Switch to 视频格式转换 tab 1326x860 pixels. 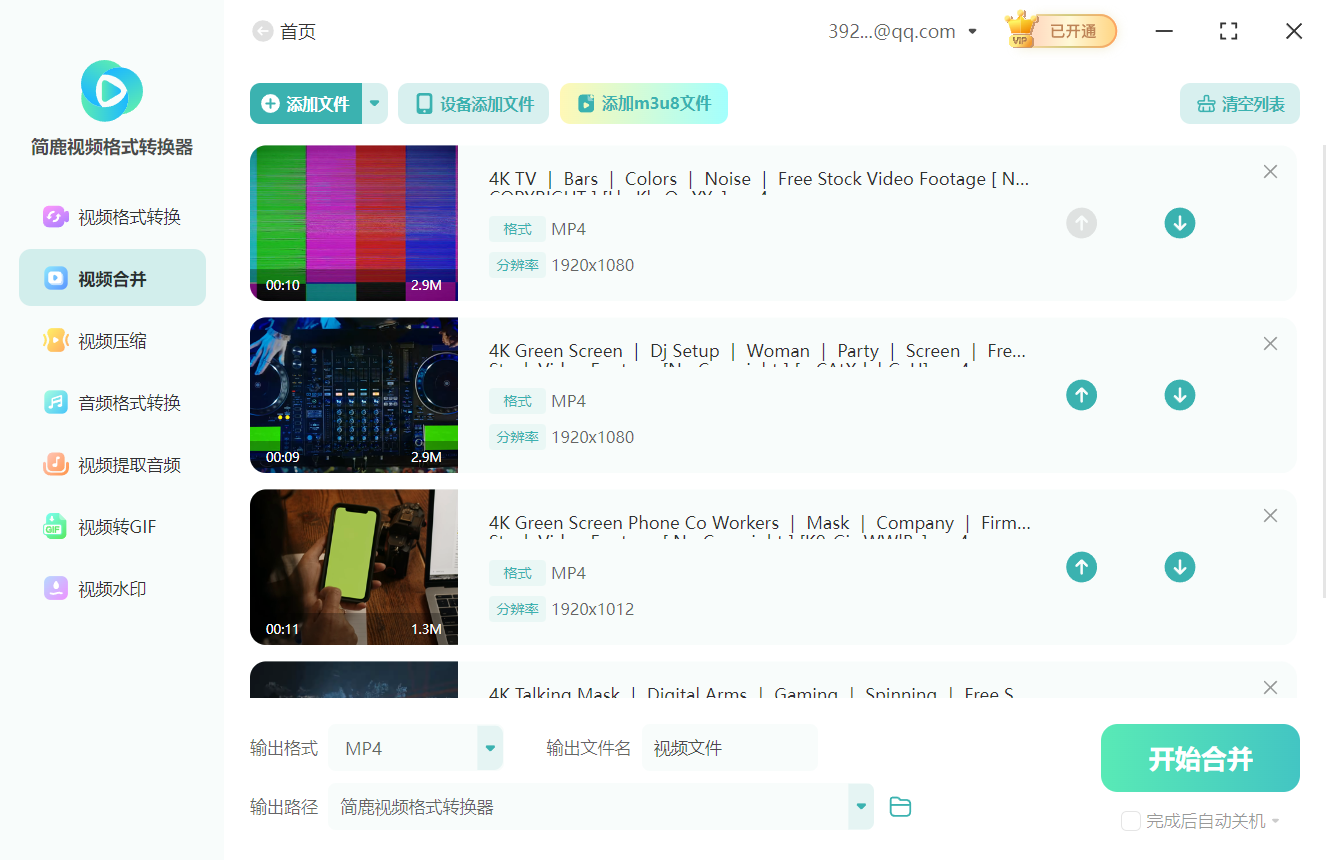click(112, 217)
